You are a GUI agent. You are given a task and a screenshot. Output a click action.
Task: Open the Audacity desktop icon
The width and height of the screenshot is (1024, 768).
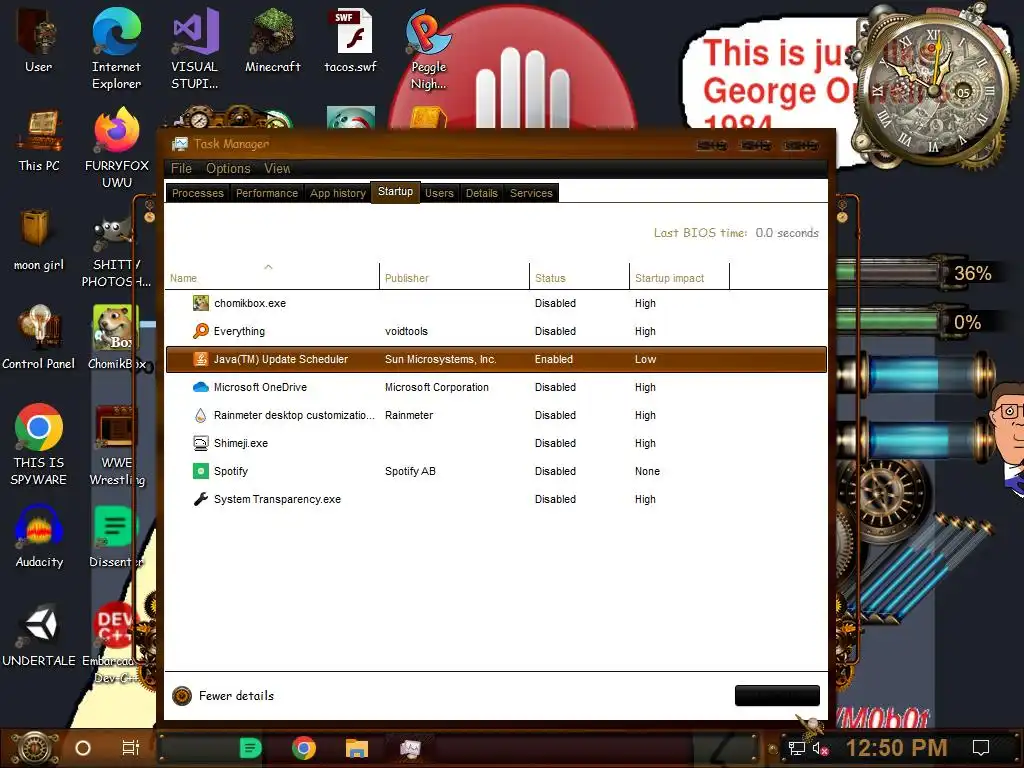click(39, 526)
